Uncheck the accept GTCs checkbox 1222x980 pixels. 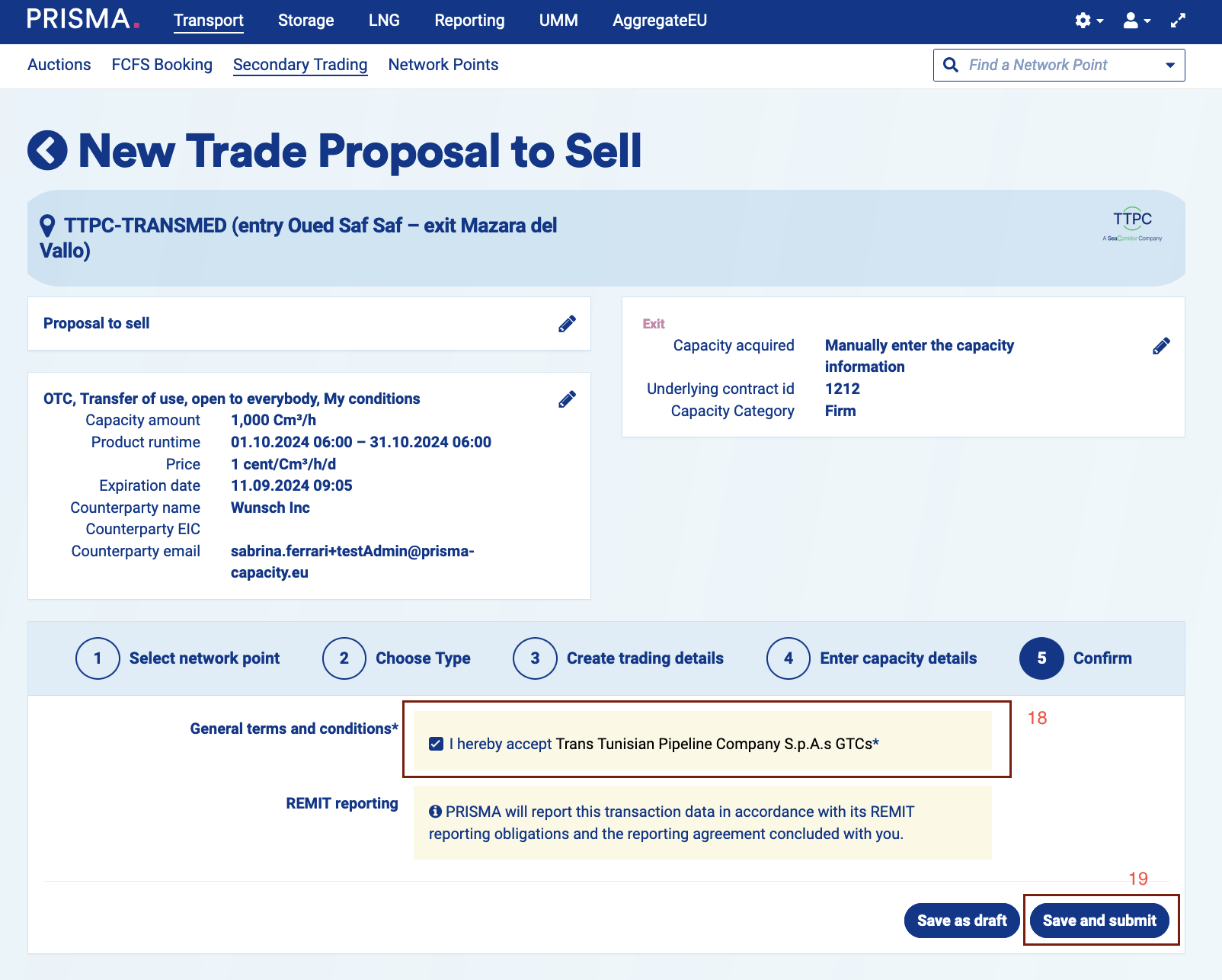click(436, 744)
